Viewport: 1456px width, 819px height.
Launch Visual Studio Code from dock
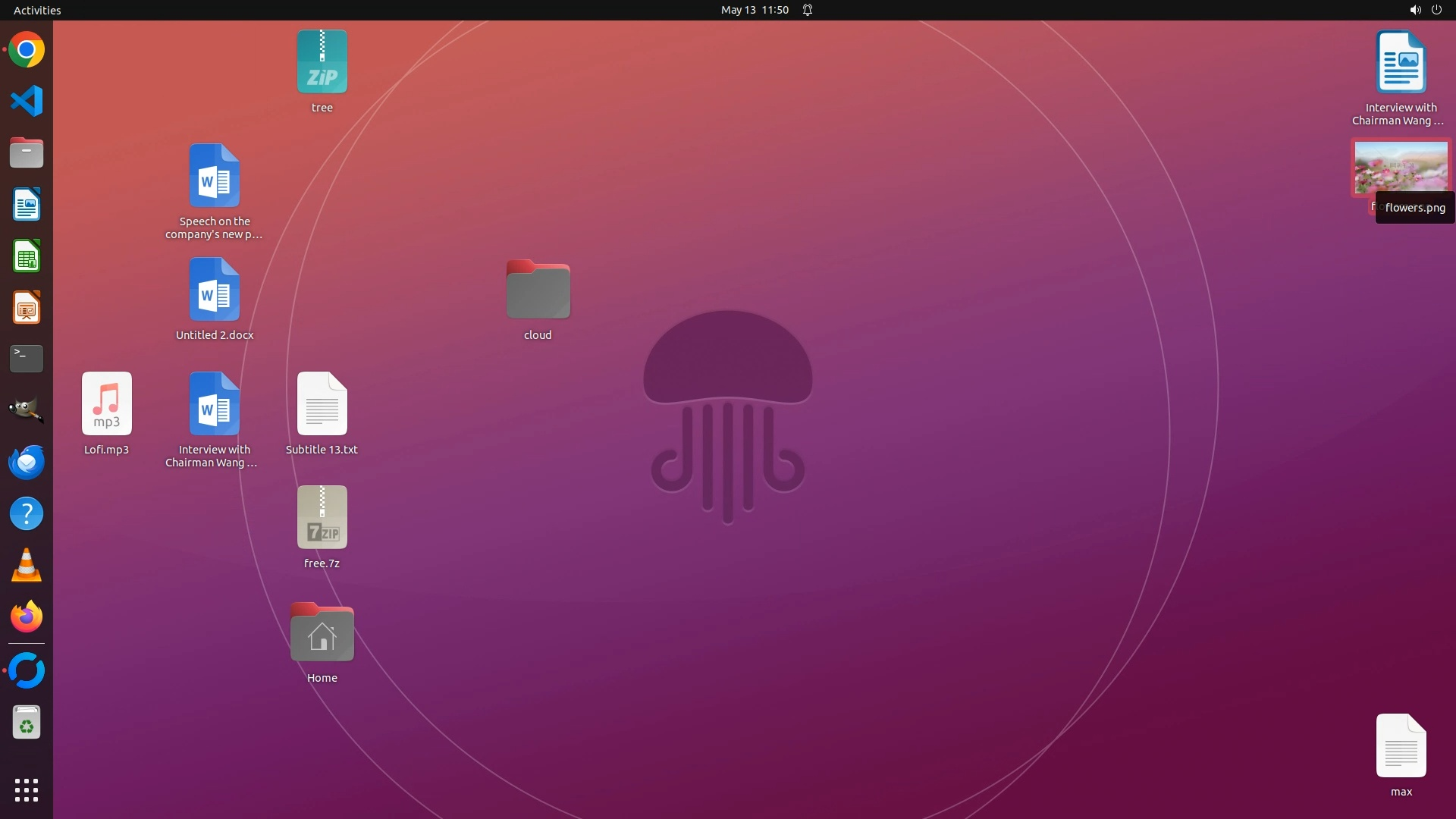click(27, 102)
